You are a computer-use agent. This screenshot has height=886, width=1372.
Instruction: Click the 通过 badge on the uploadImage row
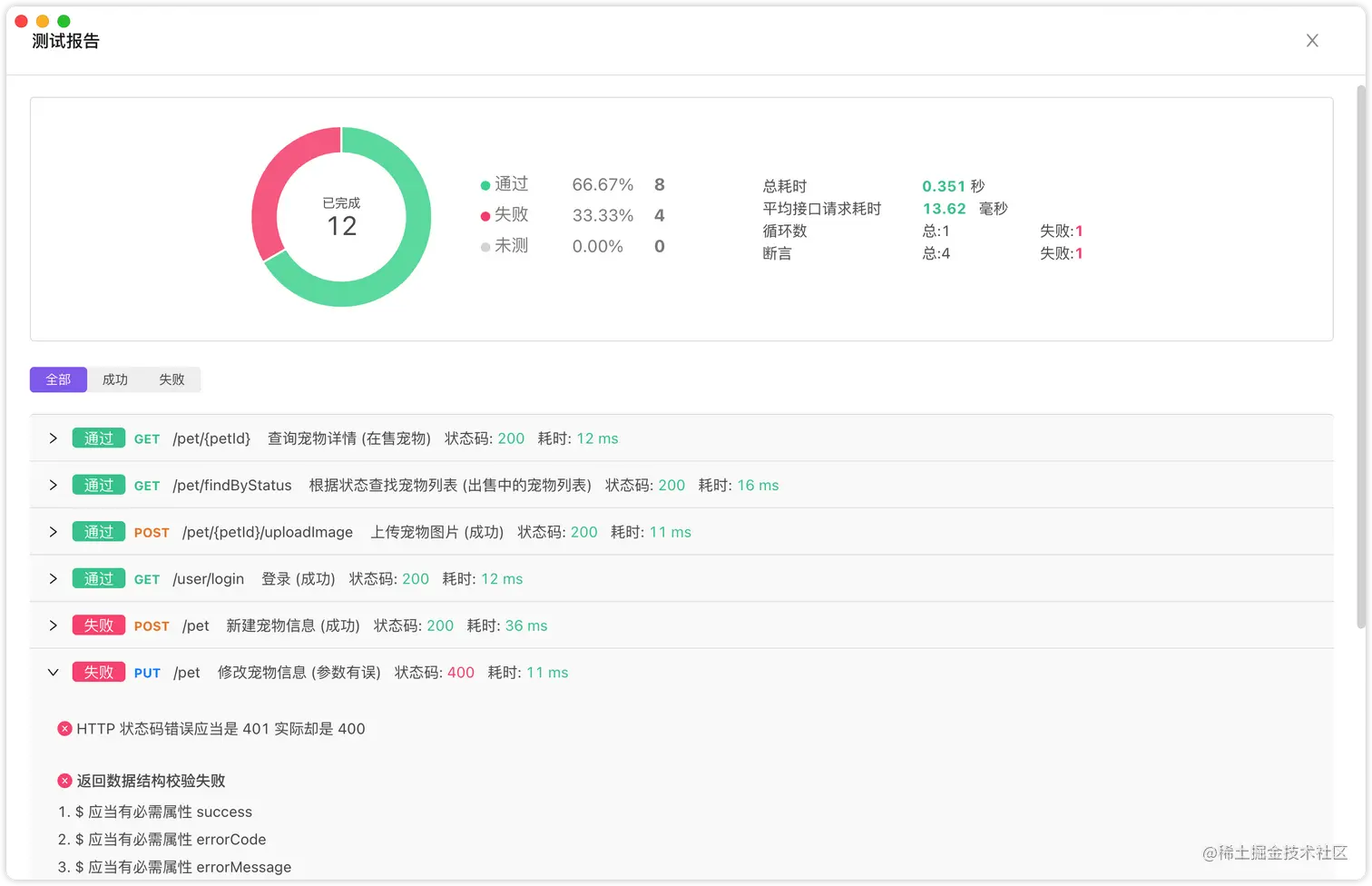(x=98, y=531)
